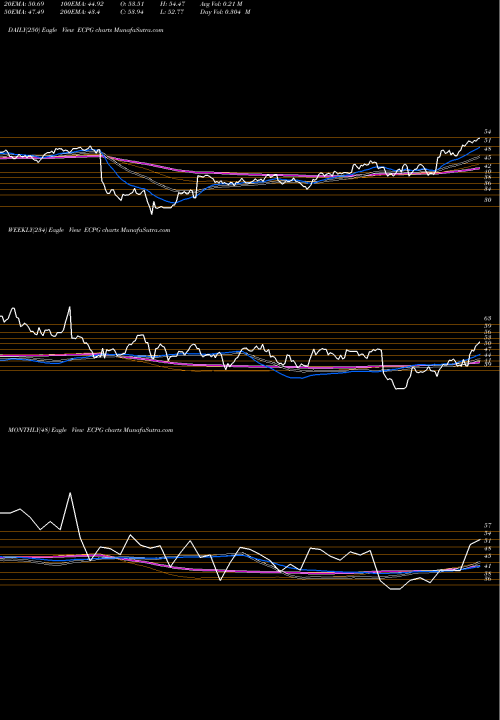Image resolution: width=500 pixels, height=720 pixels.
Task: Click the low price 'L:' value
Action: pyautogui.click(x=173, y=12)
